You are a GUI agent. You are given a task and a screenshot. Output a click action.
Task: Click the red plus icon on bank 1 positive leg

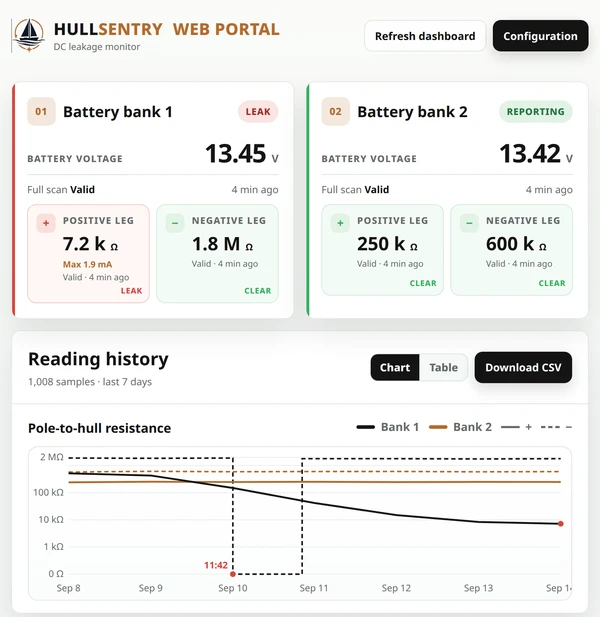tap(46, 224)
